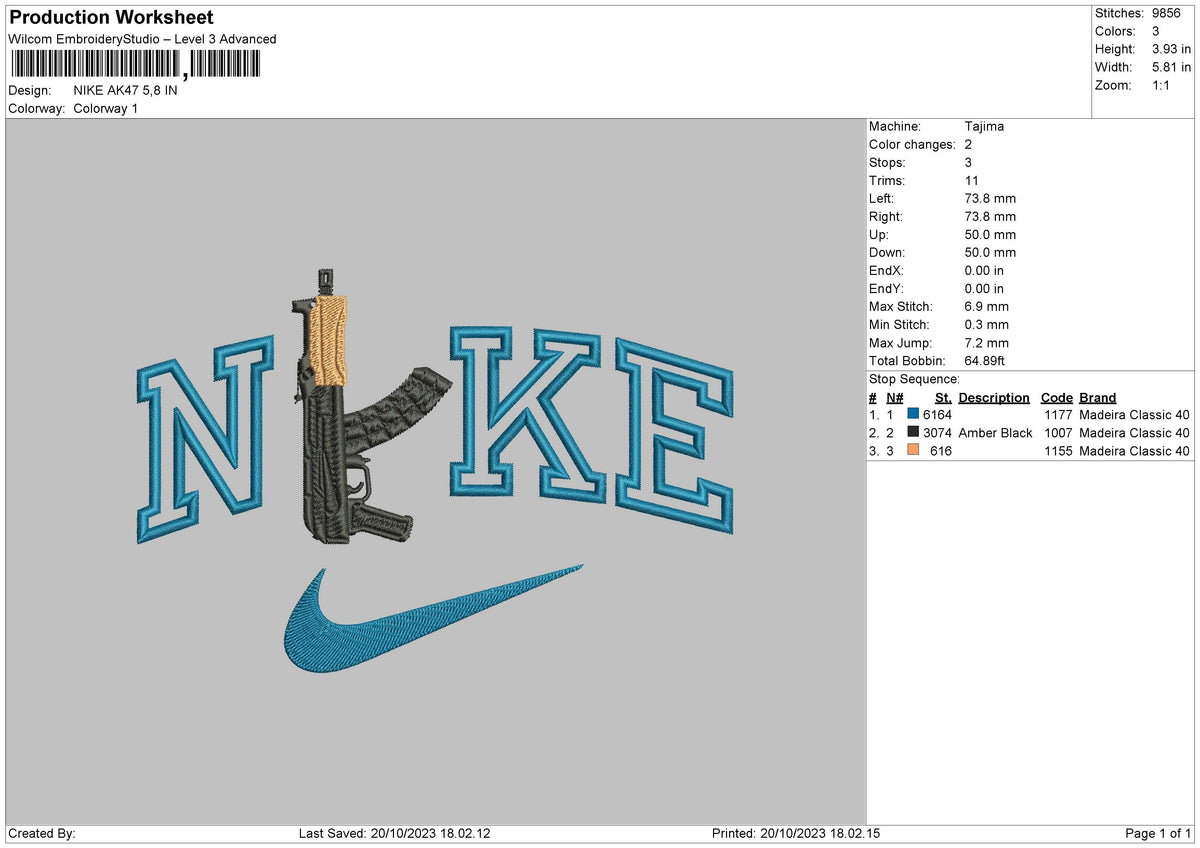1200x848 pixels.
Task: Click the Height value 3.93 in
Action: point(1172,49)
